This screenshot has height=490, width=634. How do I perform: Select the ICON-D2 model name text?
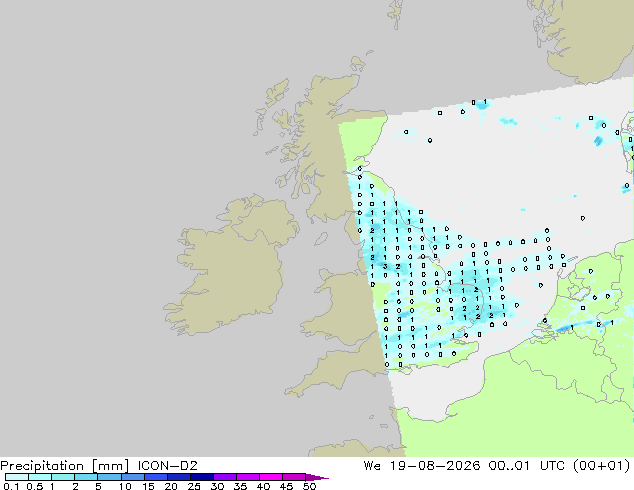(167, 466)
